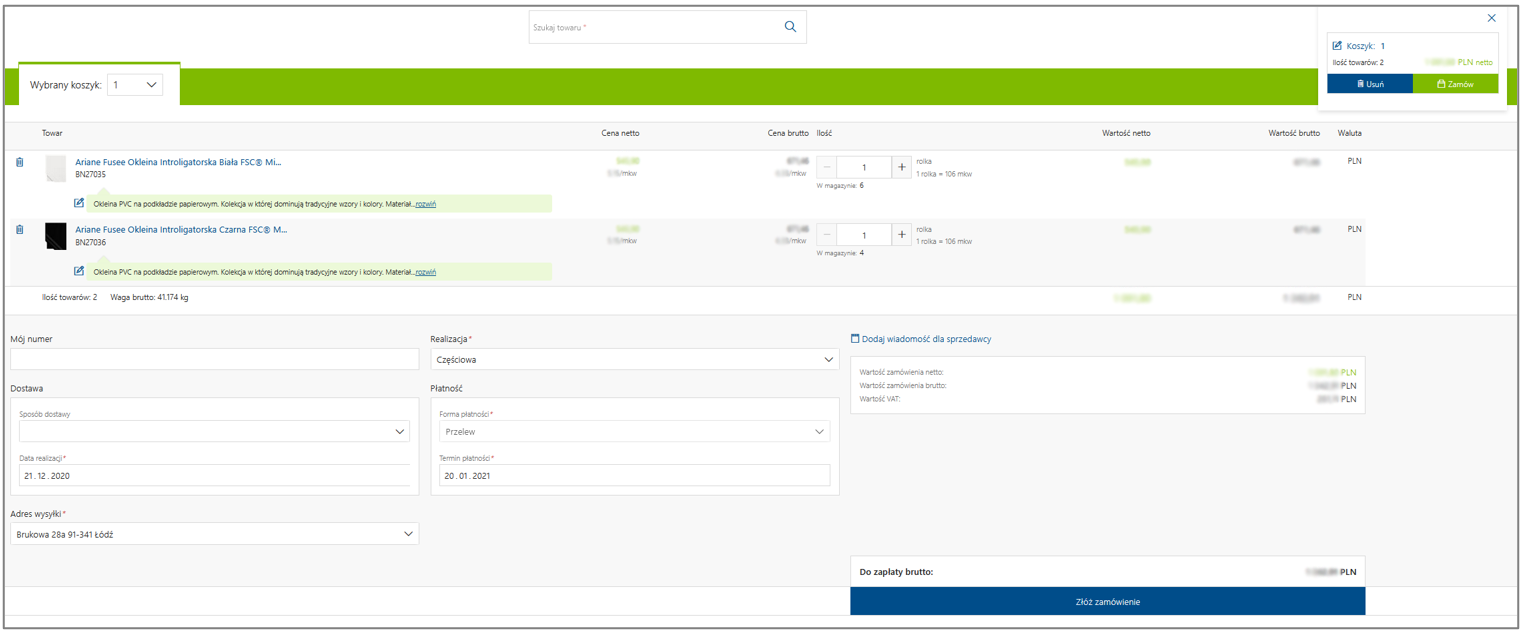
Task: Click the Wartość brutto column header
Action: 1294,133
